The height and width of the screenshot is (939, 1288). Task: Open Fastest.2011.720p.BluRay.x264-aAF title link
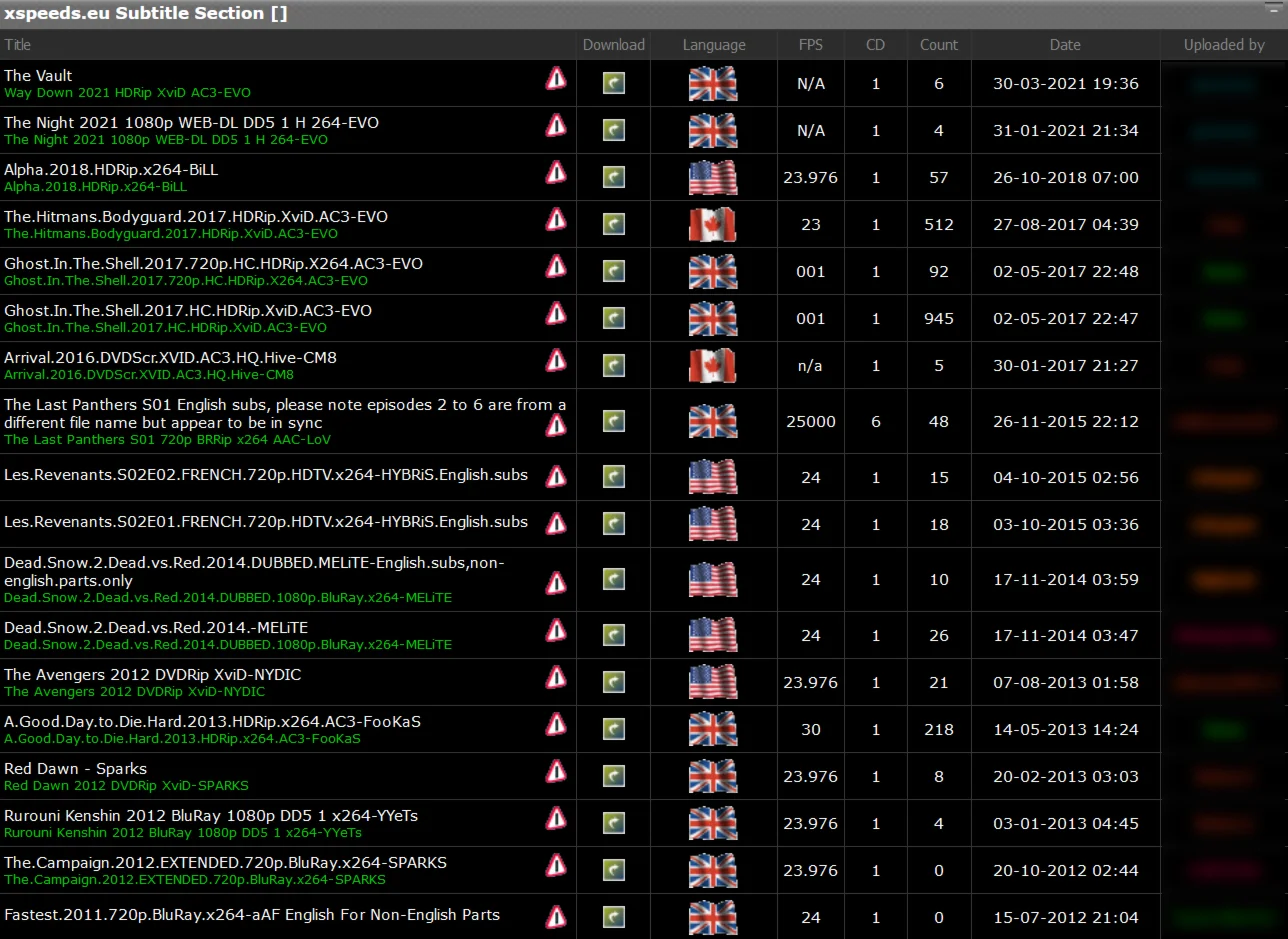[252, 914]
